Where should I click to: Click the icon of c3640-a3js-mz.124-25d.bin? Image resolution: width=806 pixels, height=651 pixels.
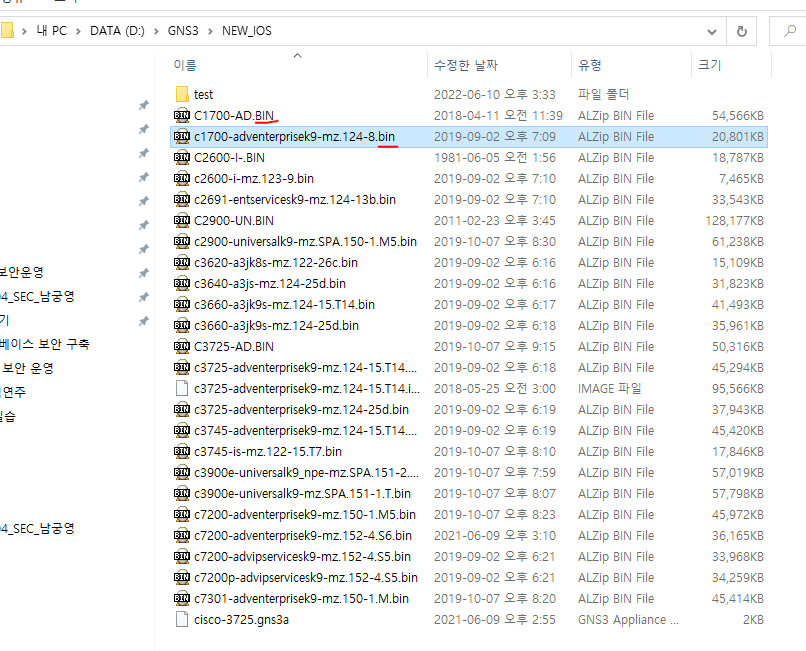click(181, 283)
